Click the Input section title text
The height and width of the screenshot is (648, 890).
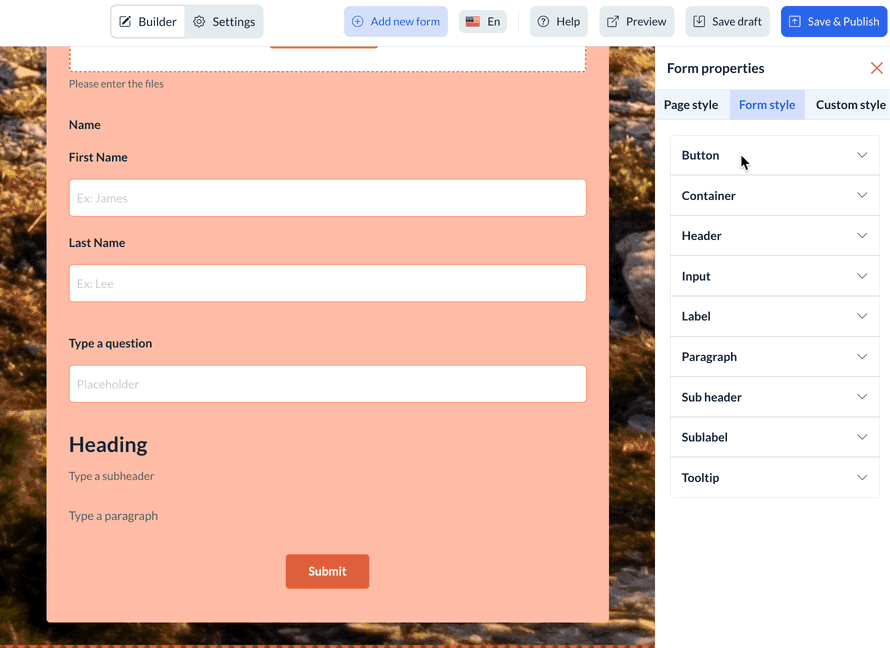point(696,276)
